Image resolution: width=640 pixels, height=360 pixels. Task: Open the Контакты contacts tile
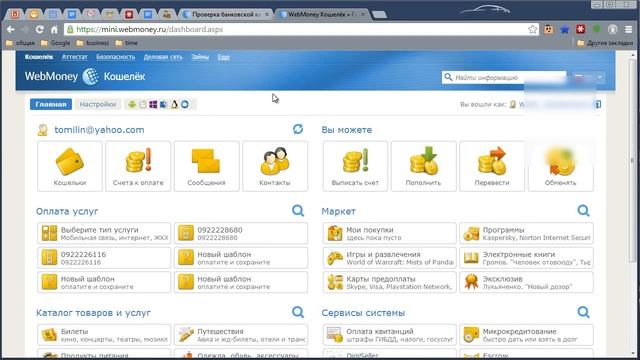275,166
